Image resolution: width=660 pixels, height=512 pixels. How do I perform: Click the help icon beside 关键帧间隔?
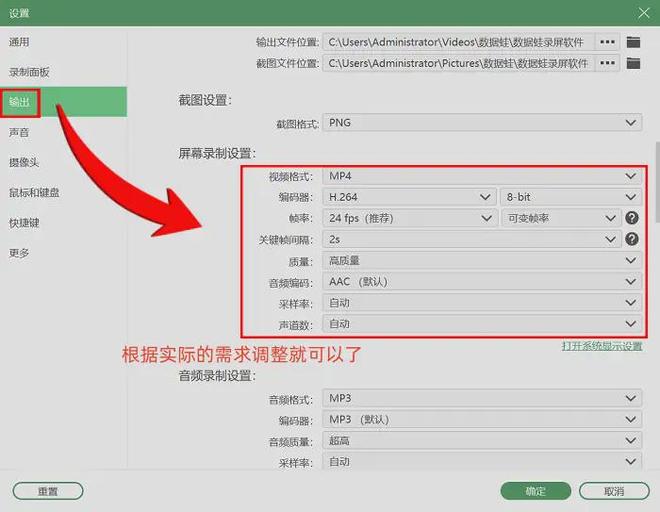pyautogui.click(x=632, y=240)
